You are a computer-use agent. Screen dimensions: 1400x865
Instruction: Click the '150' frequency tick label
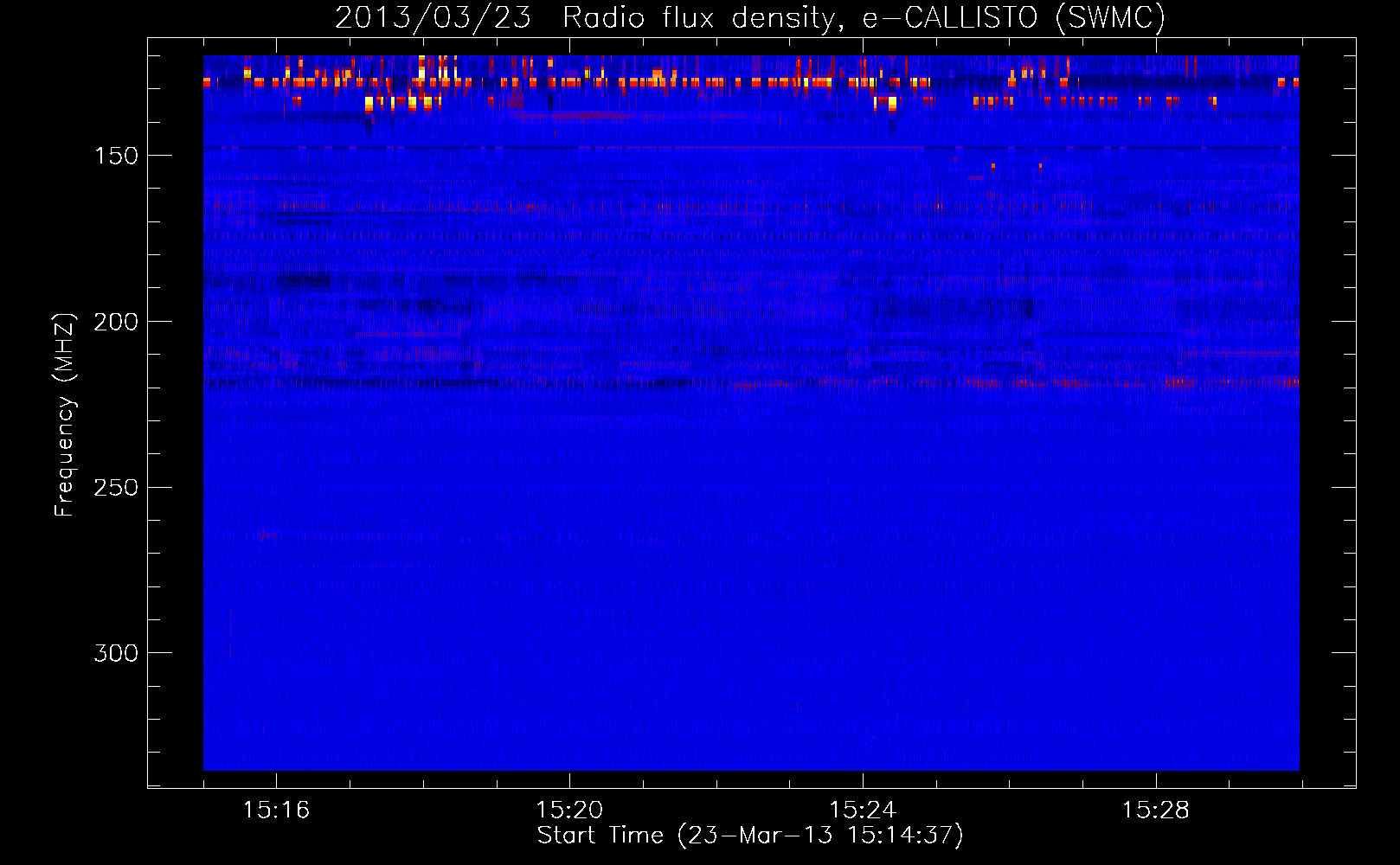pyautogui.click(x=116, y=156)
